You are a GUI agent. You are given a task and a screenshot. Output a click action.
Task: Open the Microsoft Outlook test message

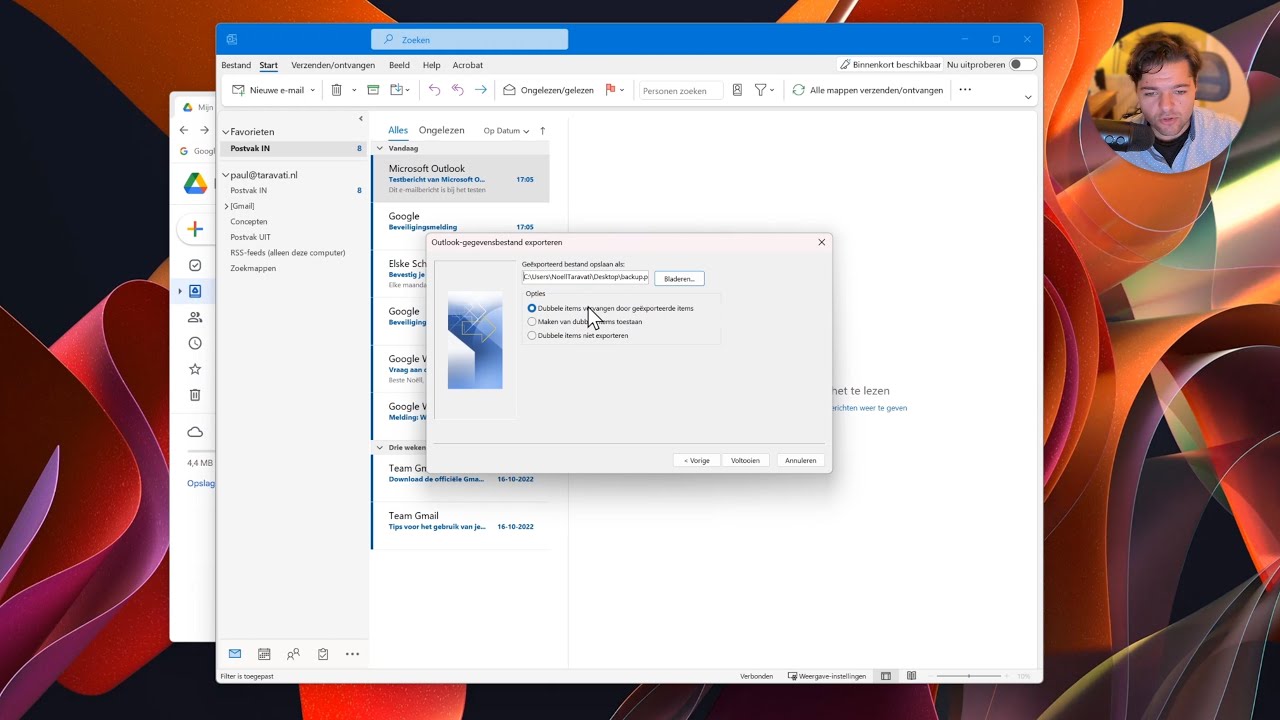pos(460,179)
